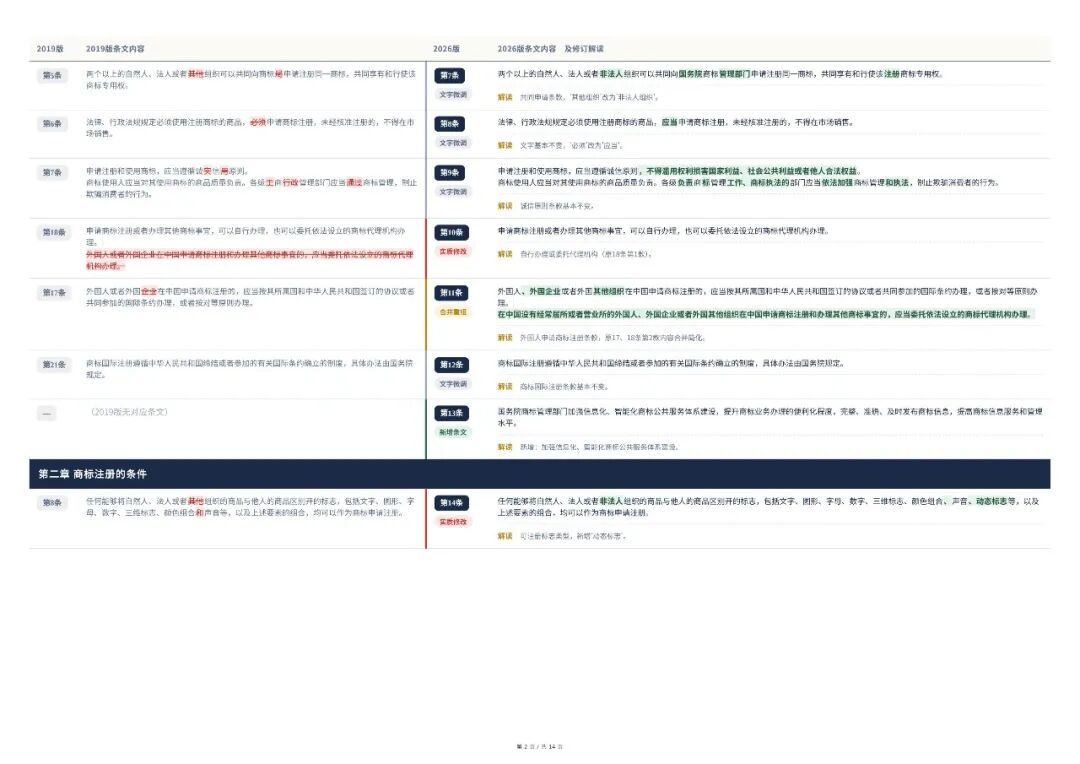Viewport: 1080px width, 764px height.
Task: Select the 第18条 article badge
Action: pyautogui.click(x=54, y=232)
